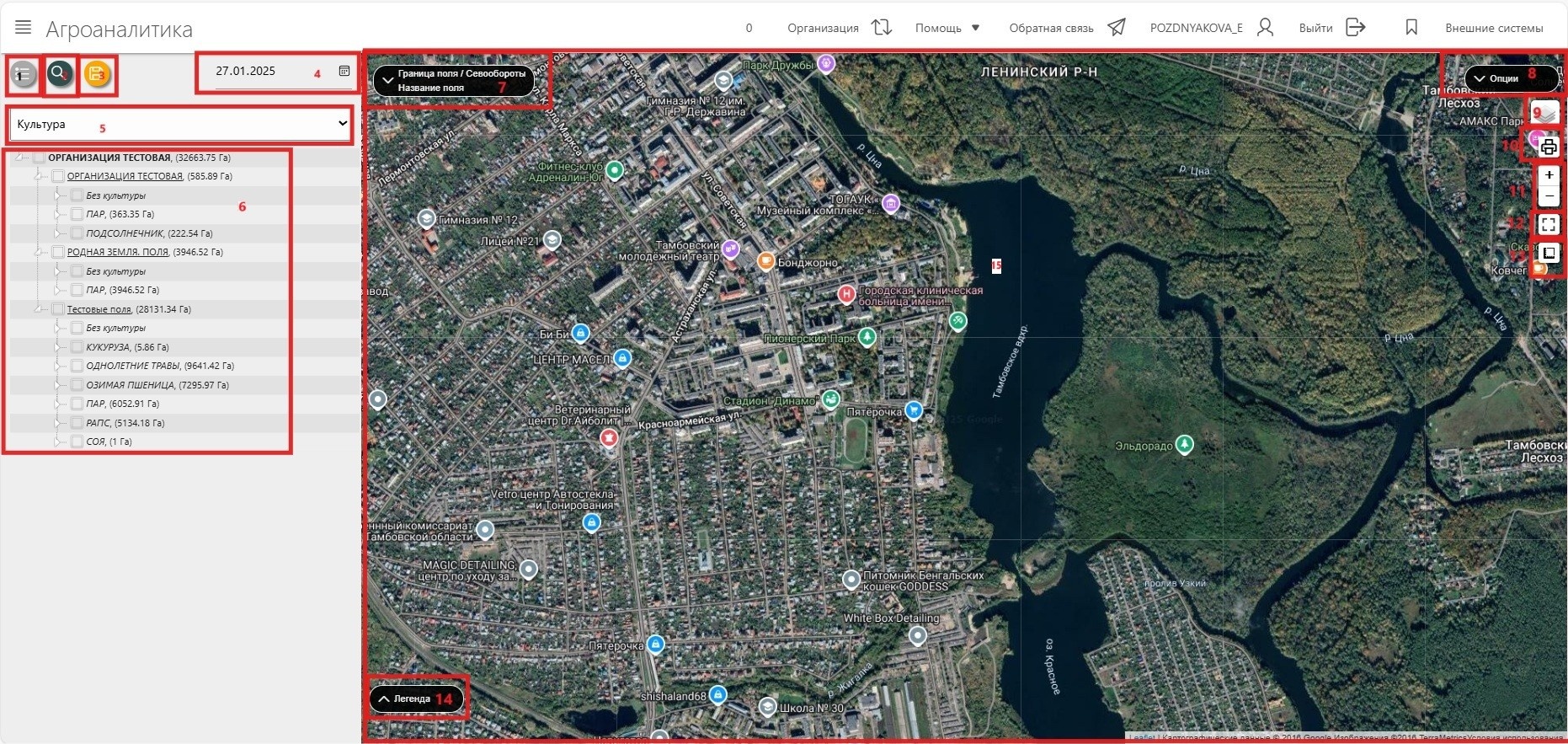Open the Культура dropdown

click(180, 125)
